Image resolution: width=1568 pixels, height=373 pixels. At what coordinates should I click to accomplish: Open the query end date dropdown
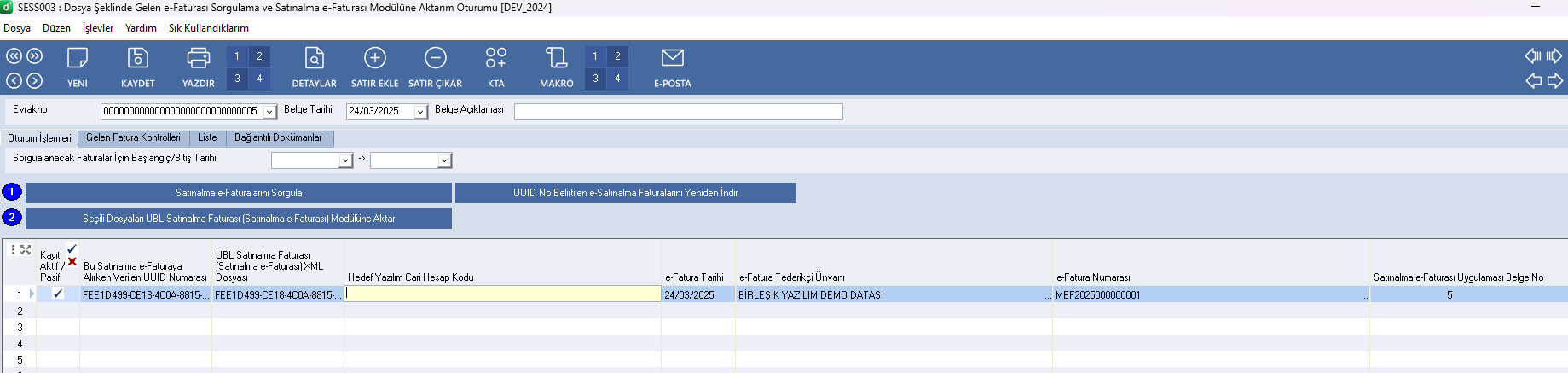point(444,160)
